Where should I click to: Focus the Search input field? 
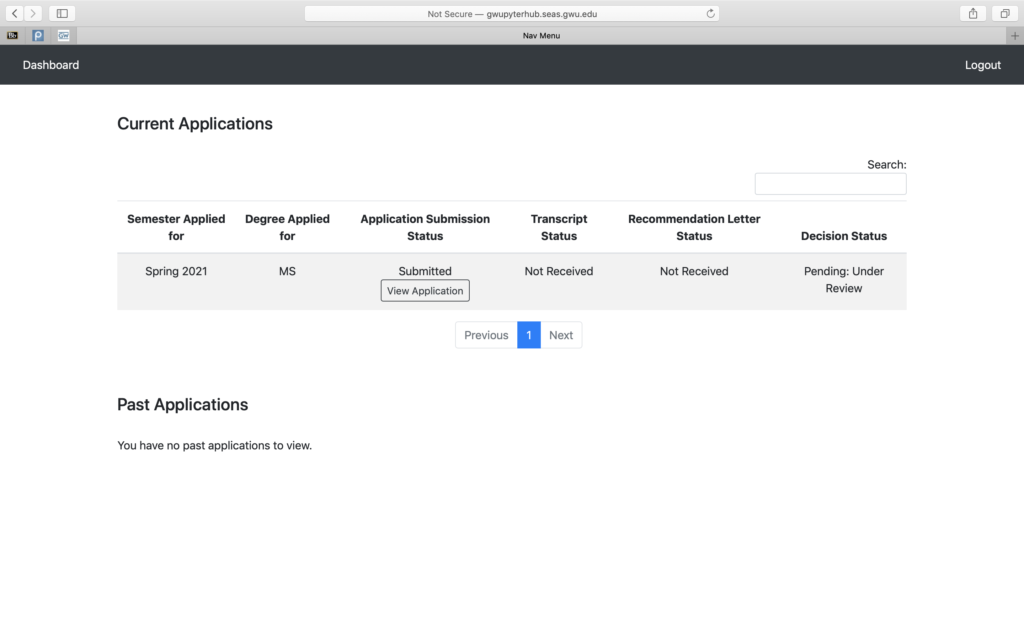[x=830, y=184]
